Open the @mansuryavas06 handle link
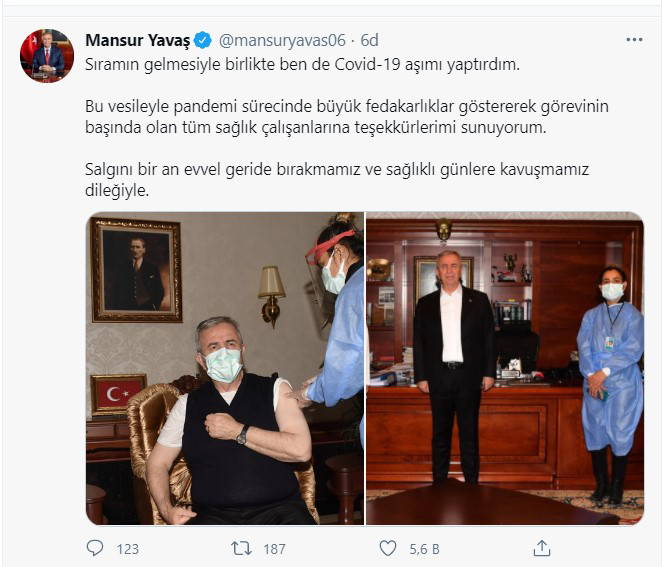 point(282,41)
